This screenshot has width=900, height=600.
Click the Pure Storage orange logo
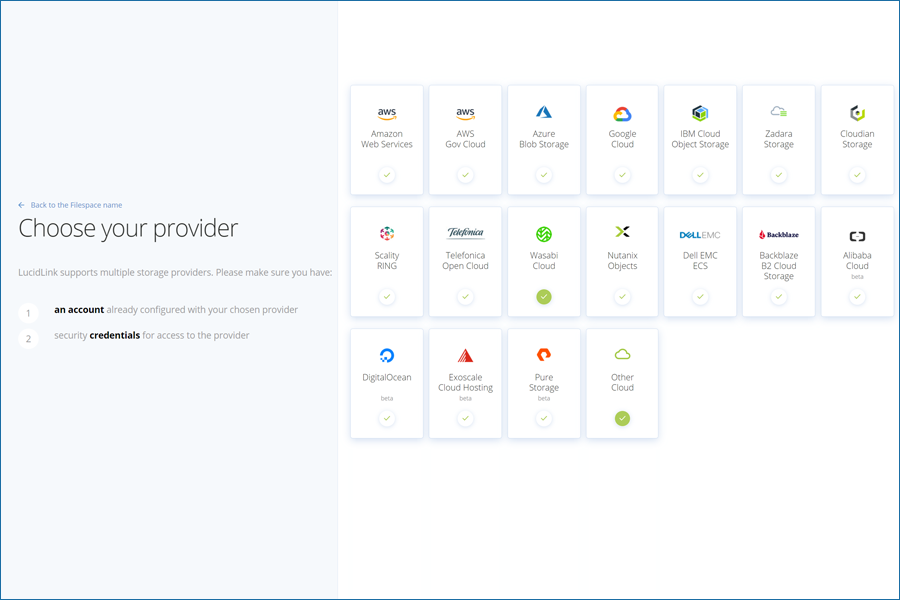pyautogui.click(x=544, y=355)
